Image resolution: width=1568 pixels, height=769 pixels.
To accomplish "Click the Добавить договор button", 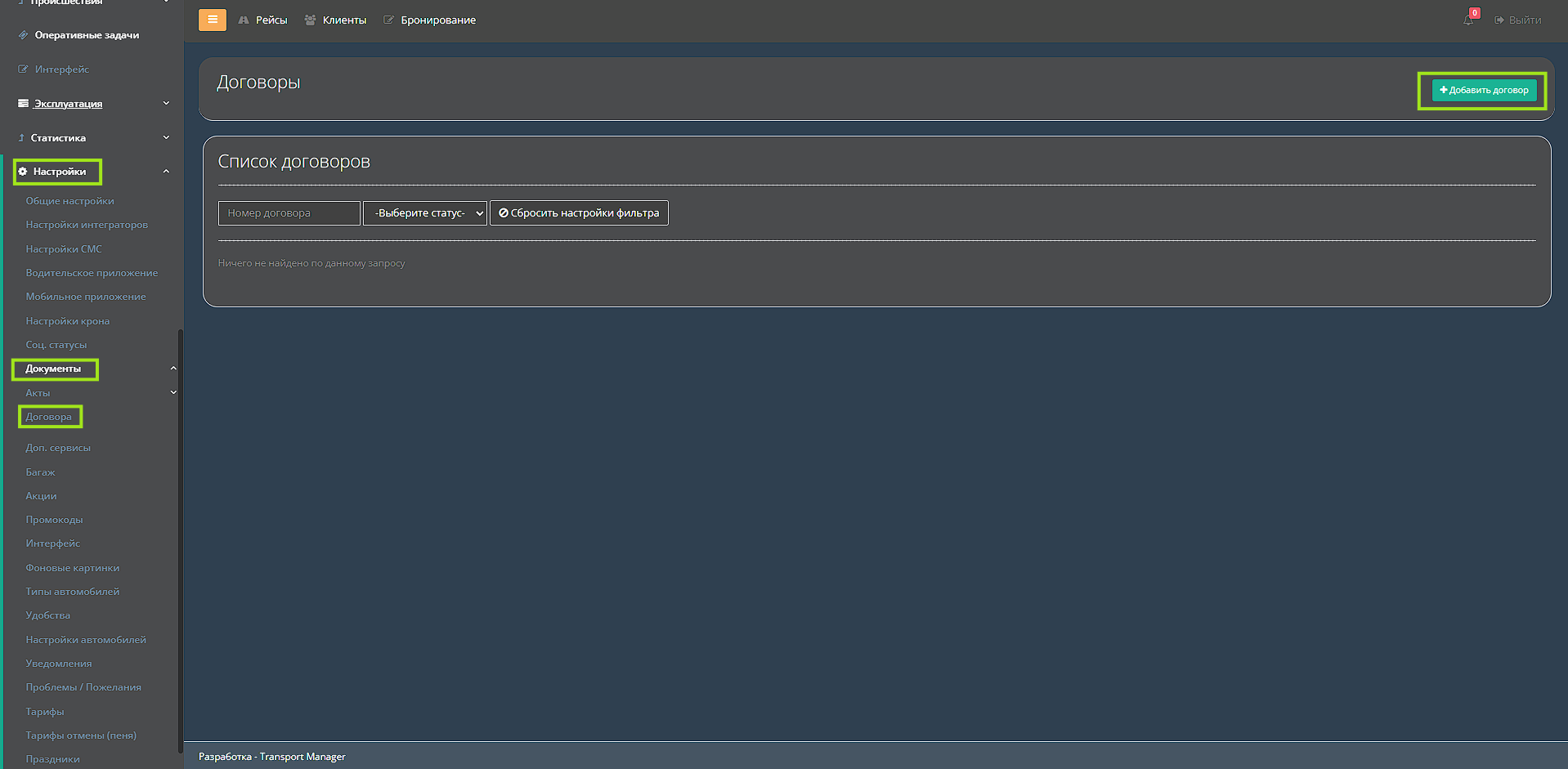I will [1484, 90].
